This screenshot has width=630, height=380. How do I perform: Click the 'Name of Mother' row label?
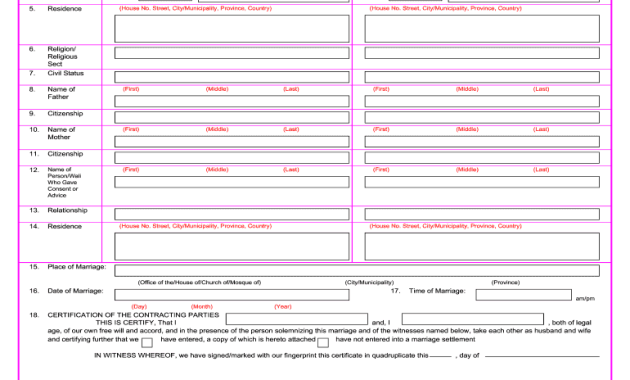(x=61, y=133)
